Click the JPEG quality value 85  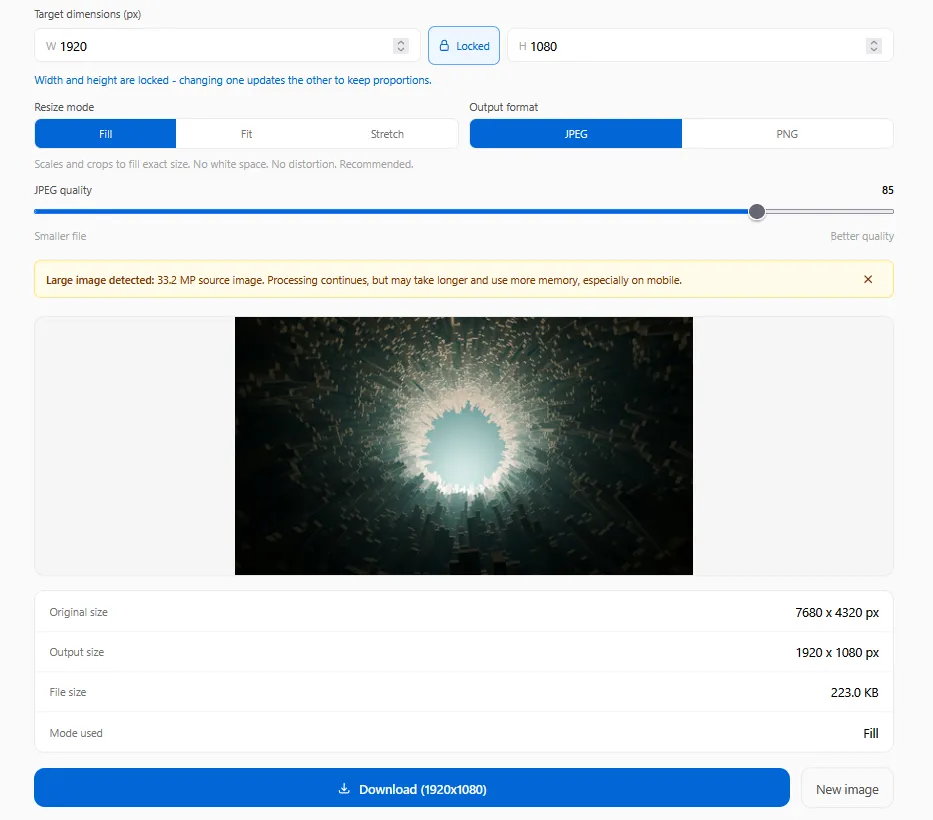887,190
